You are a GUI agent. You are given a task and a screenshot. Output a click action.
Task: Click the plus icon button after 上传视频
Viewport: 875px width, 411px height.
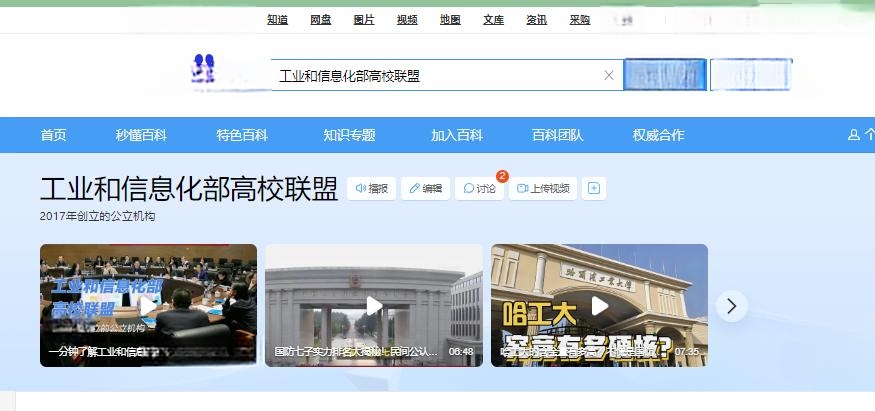point(594,188)
